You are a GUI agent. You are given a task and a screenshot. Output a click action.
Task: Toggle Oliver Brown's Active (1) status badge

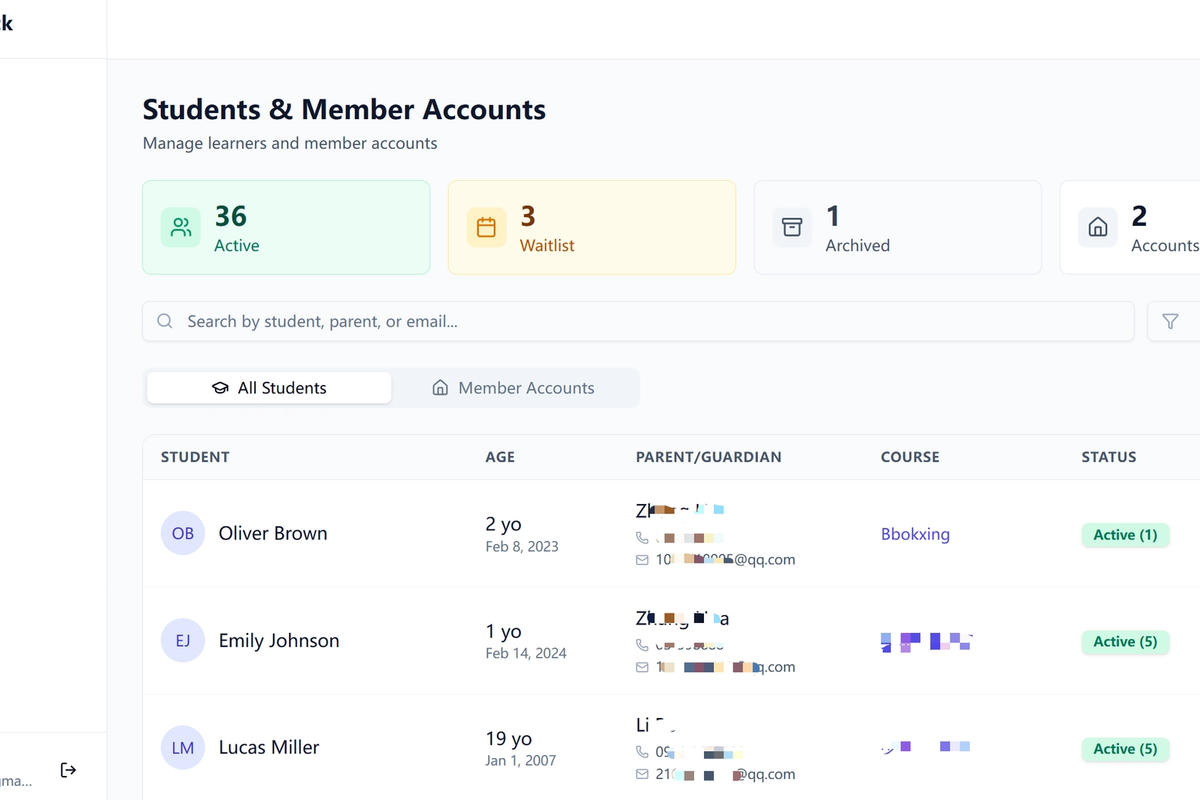[1125, 535]
